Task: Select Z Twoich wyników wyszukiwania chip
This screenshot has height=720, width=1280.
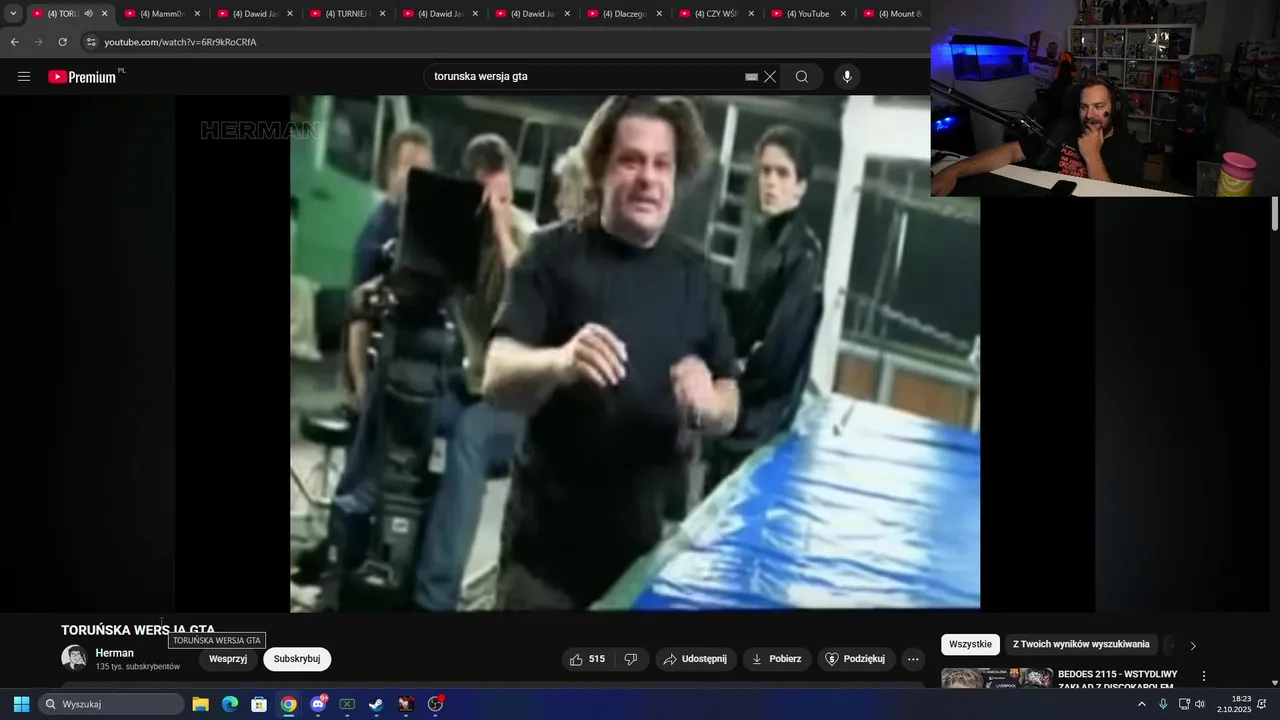Action: (x=1081, y=644)
